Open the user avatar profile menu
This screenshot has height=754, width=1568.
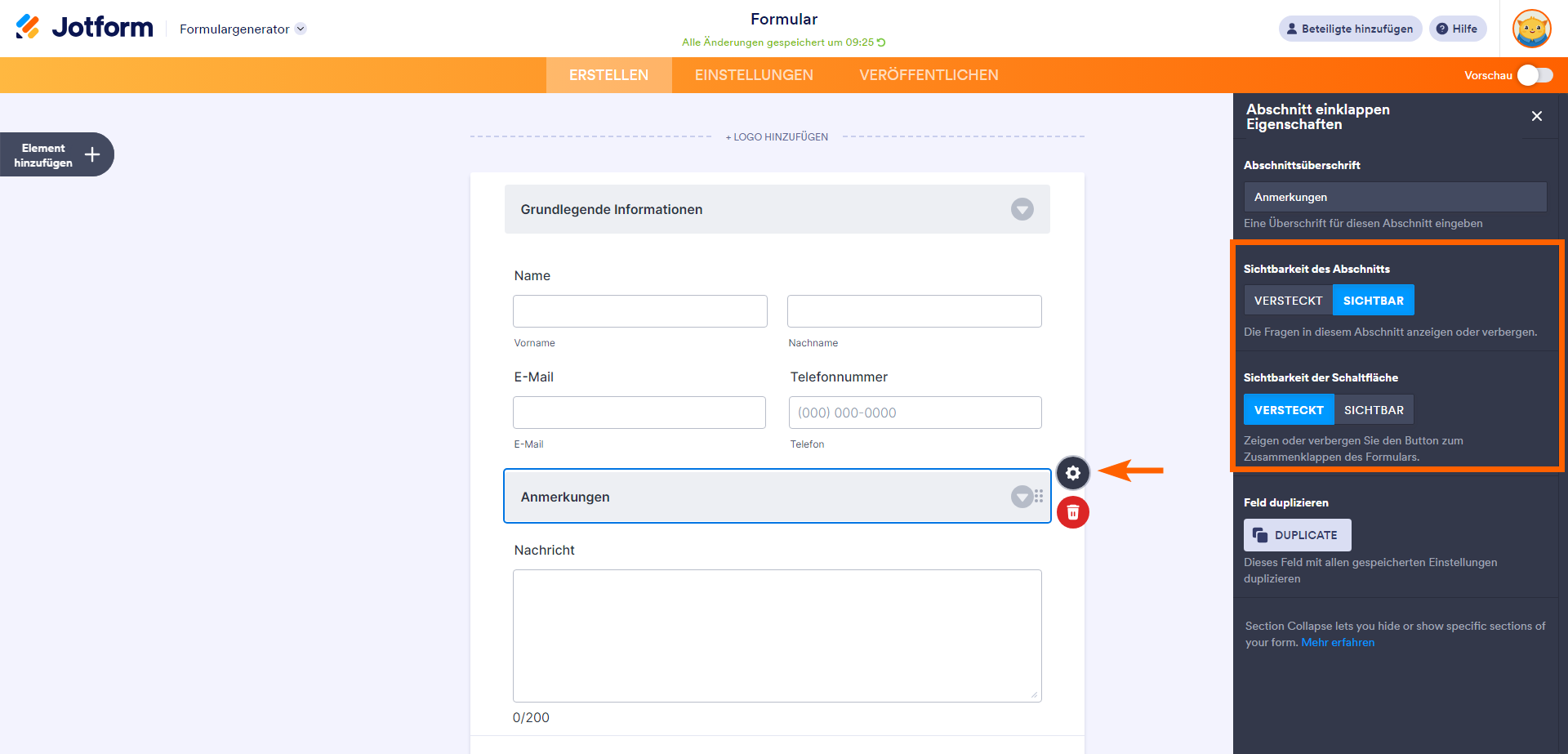(1531, 29)
